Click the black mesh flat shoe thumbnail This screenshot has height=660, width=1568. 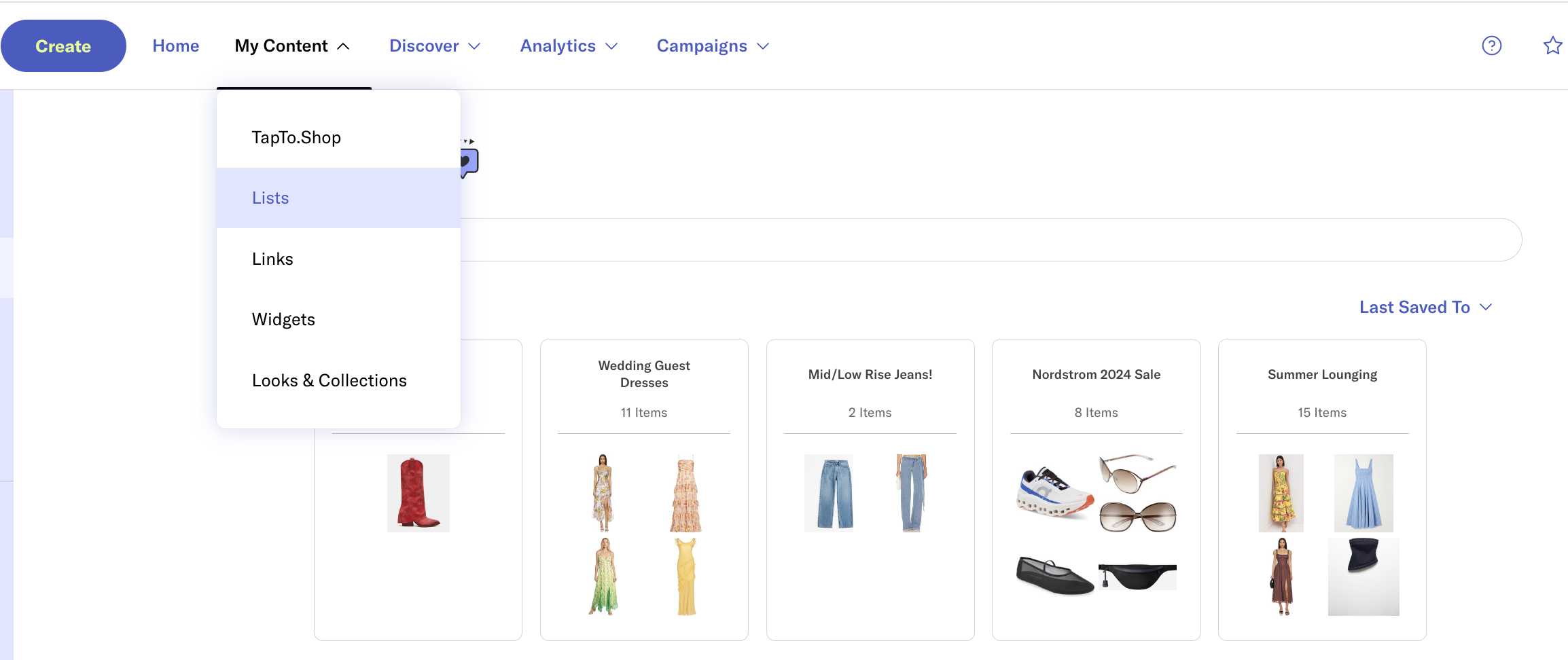(1055, 575)
